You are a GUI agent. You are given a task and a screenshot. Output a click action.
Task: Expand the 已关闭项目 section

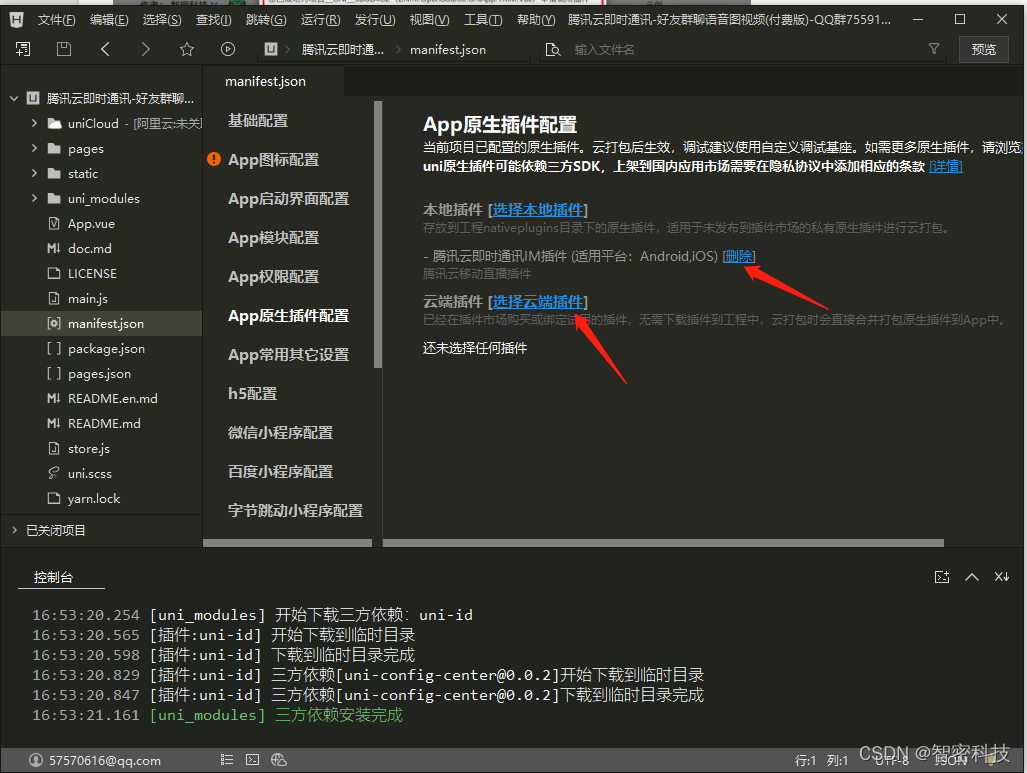[x=14, y=530]
